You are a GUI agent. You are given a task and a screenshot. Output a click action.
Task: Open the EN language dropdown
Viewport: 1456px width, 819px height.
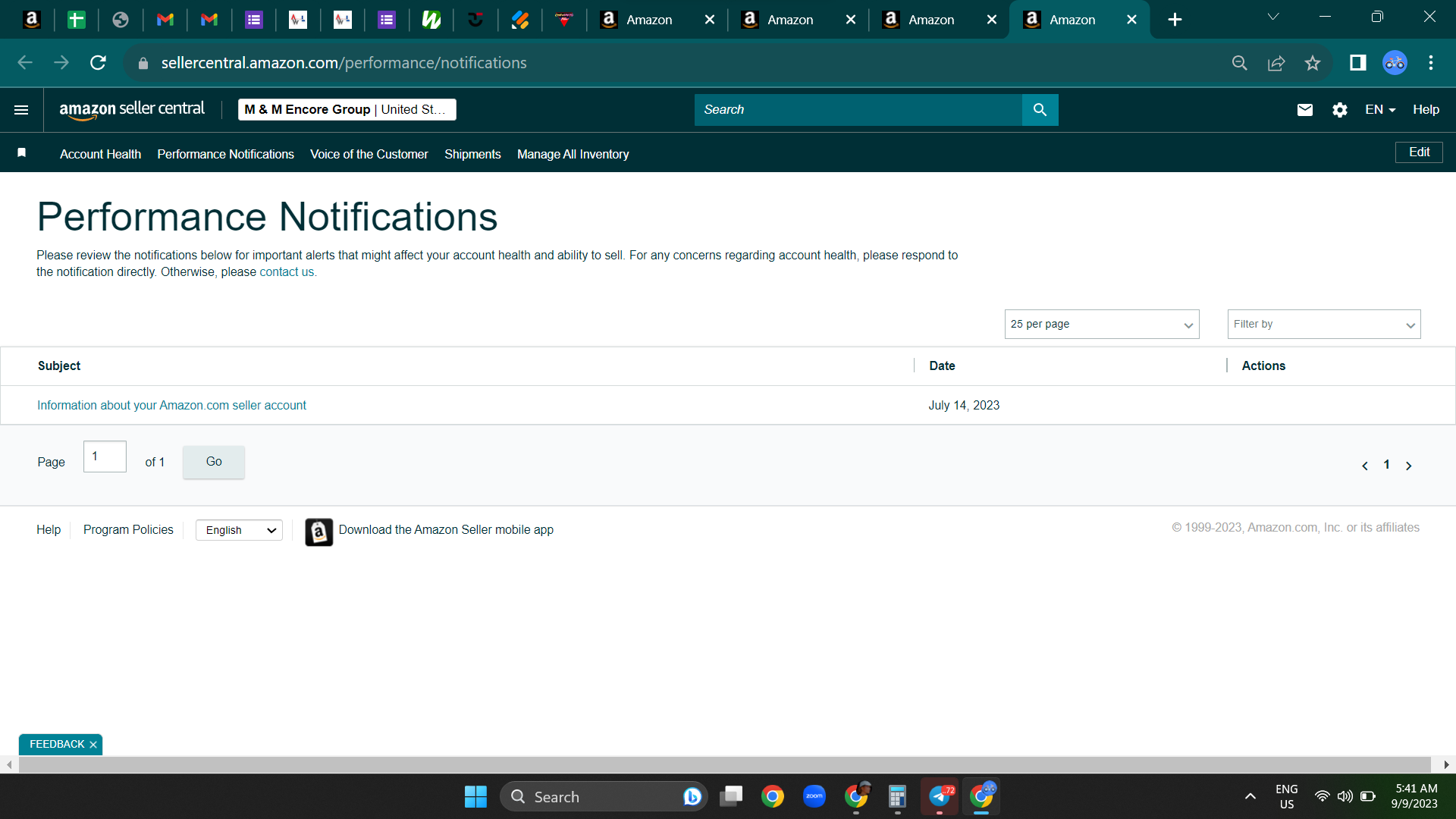pos(1380,110)
